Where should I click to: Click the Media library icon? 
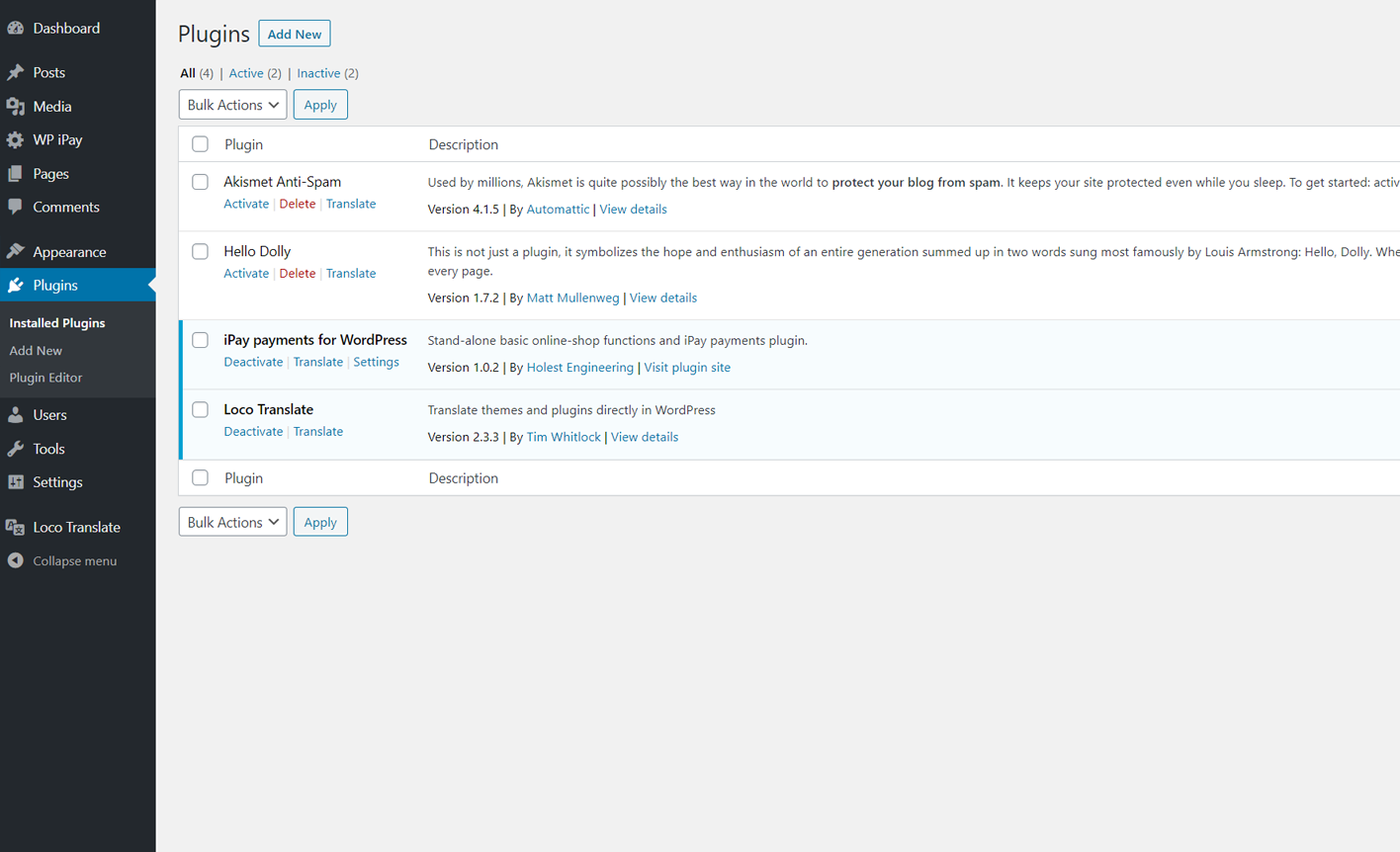click(16, 107)
